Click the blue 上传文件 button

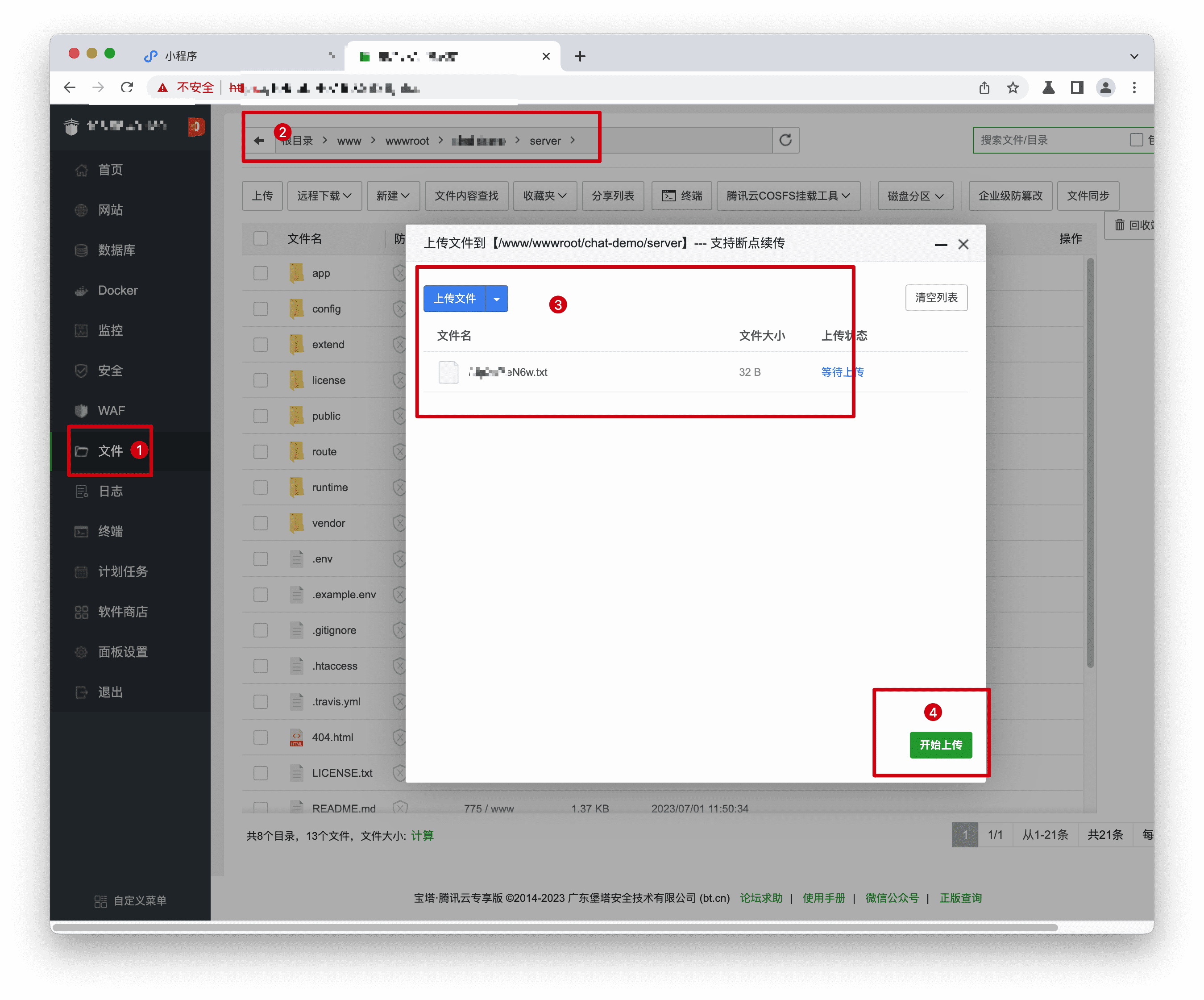pyautogui.click(x=455, y=299)
